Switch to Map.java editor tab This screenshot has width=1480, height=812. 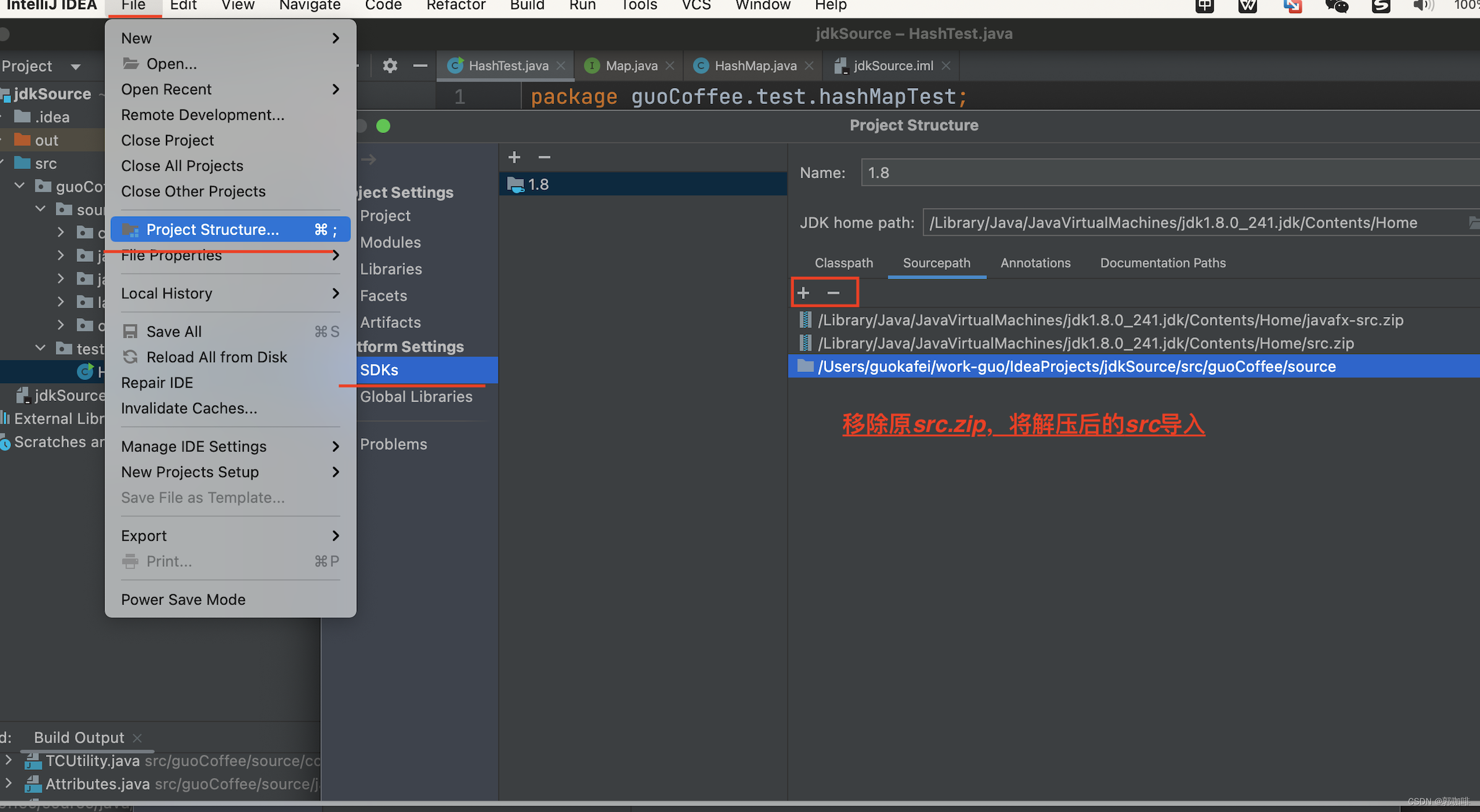[x=628, y=66]
